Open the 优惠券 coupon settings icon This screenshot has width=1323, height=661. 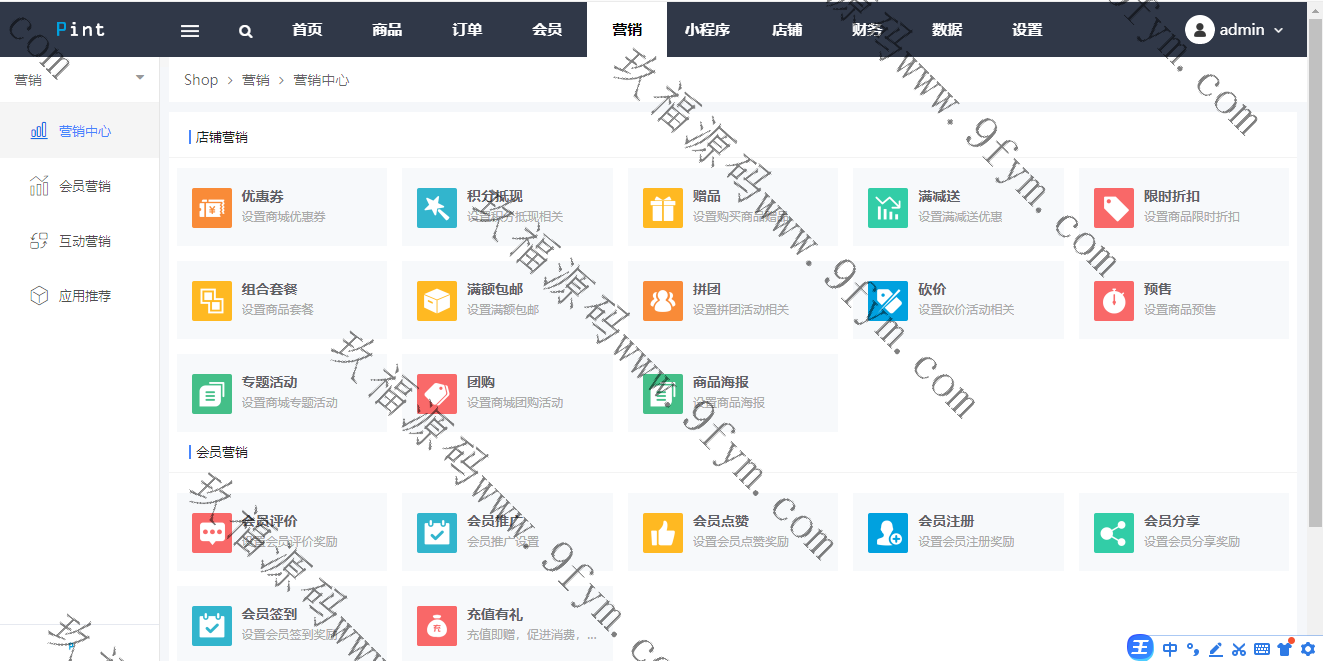[x=212, y=208]
